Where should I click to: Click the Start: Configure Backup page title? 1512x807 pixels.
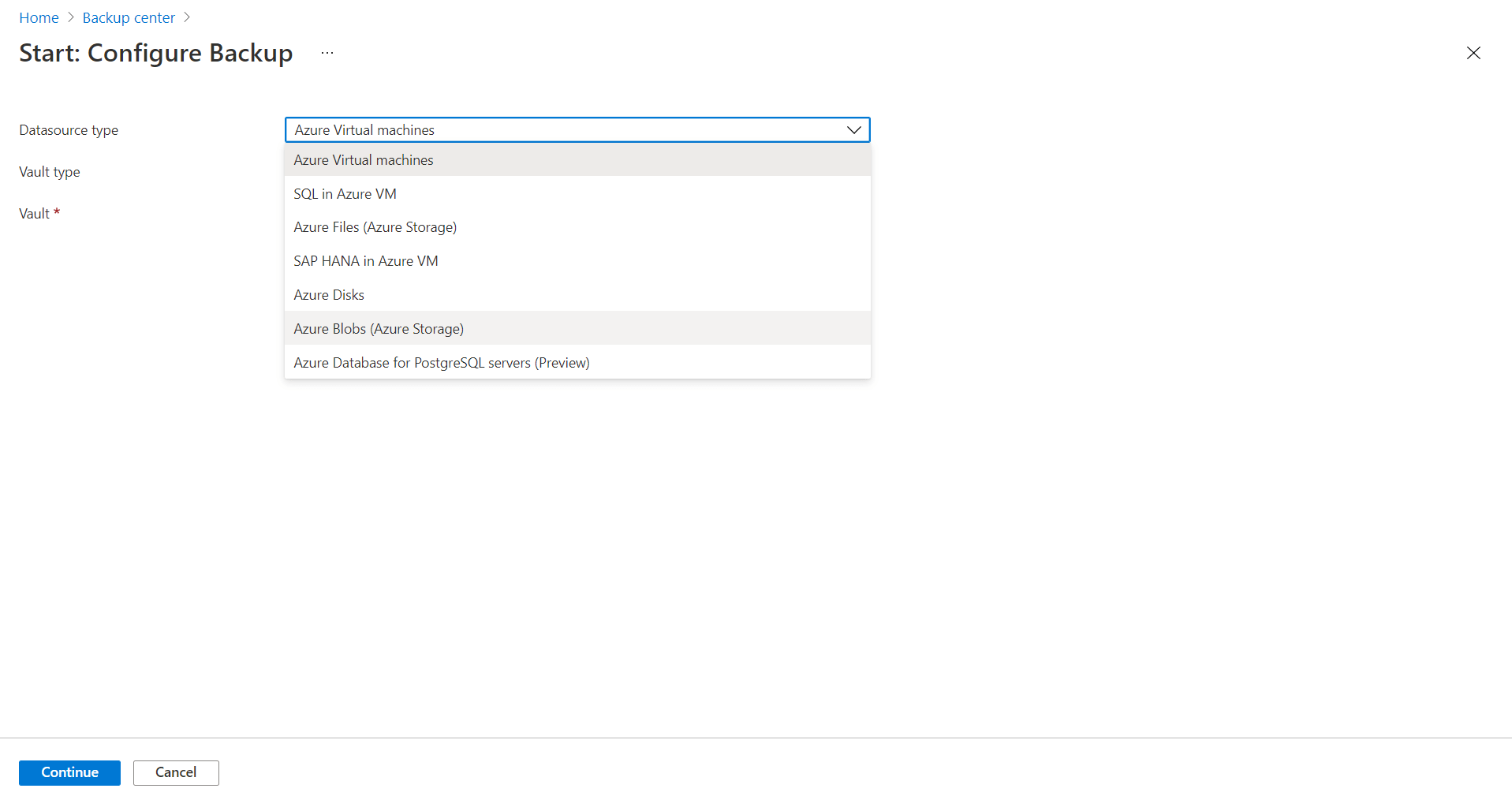156,53
